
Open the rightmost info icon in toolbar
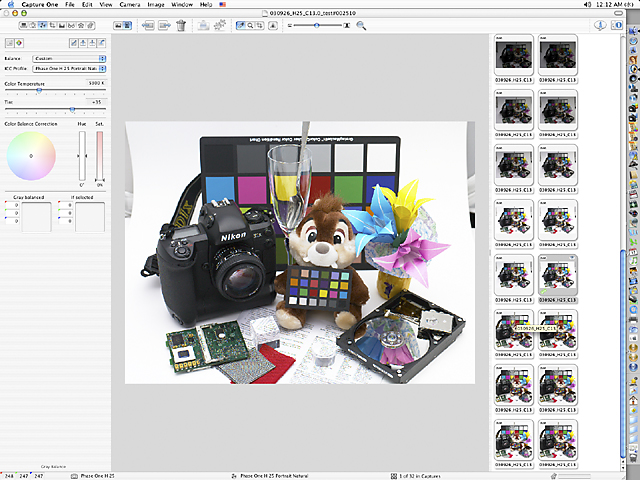point(617,25)
